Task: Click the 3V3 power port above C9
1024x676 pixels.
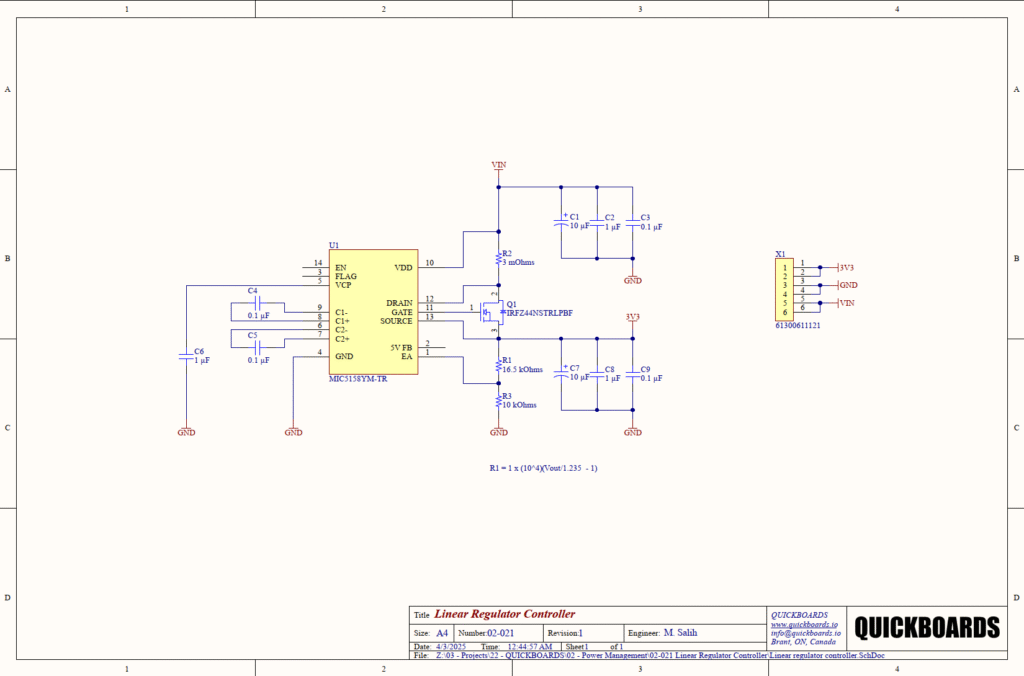Action: pos(632,319)
